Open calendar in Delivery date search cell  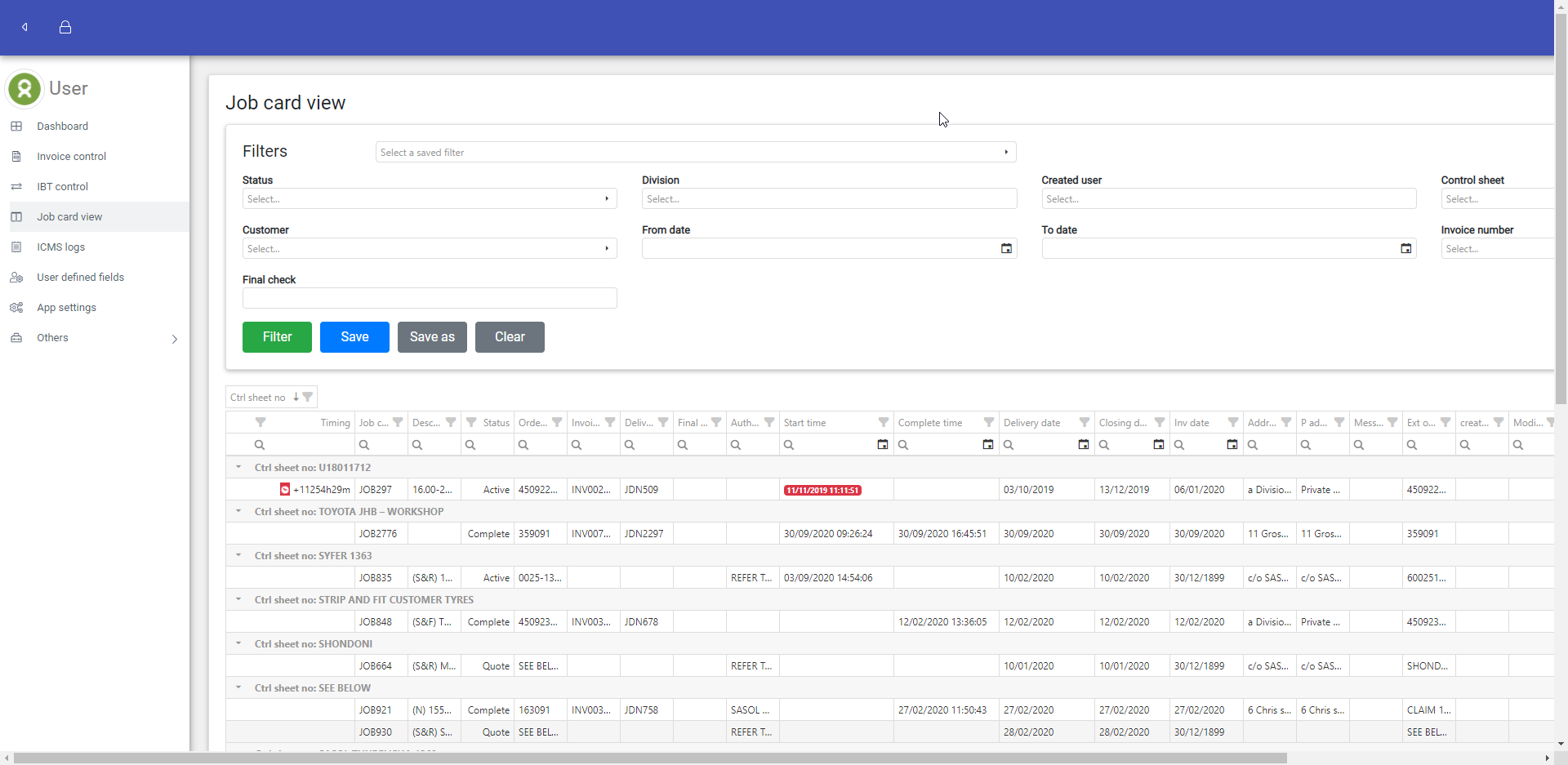(1083, 445)
